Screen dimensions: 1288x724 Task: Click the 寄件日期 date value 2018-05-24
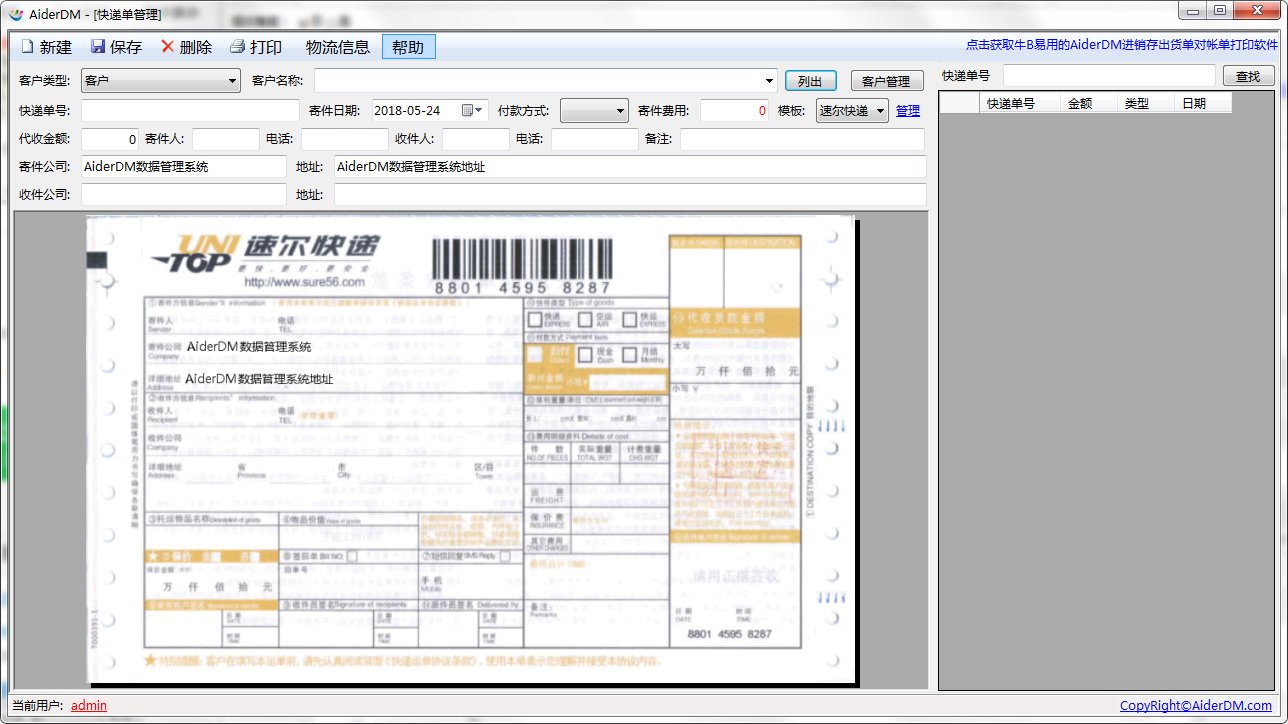coord(407,110)
